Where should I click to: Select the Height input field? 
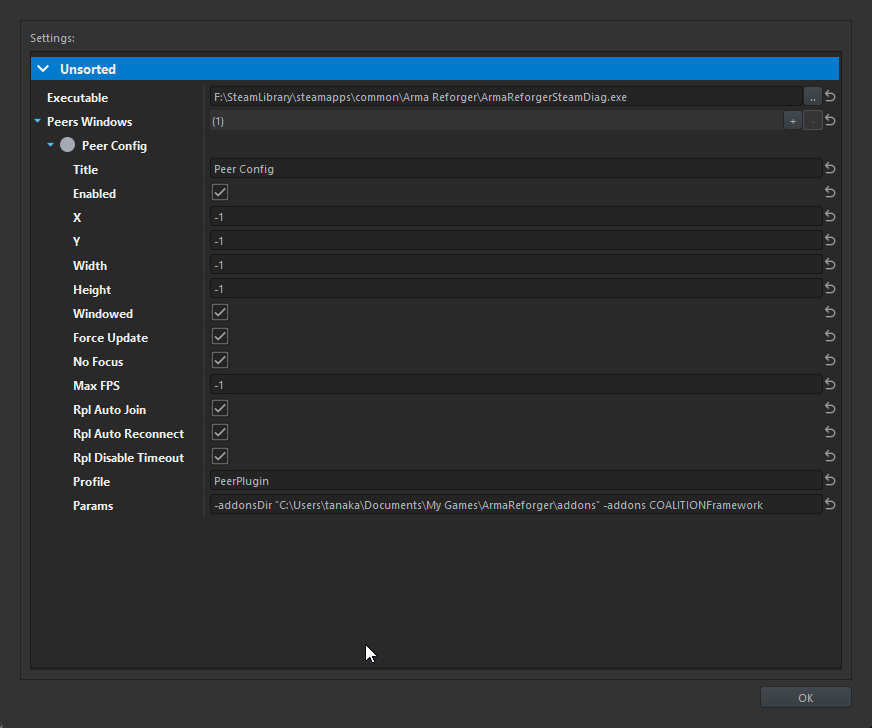[x=515, y=289]
